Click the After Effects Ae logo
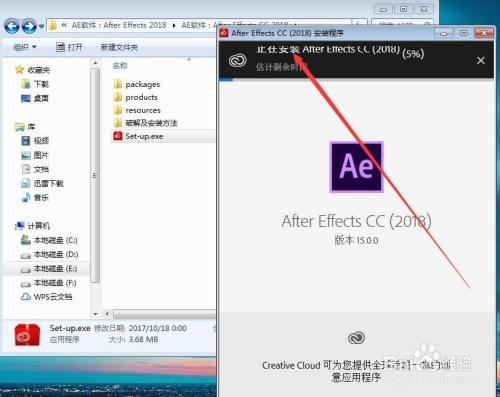The width and height of the screenshot is (500, 397). click(x=356, y=167)
